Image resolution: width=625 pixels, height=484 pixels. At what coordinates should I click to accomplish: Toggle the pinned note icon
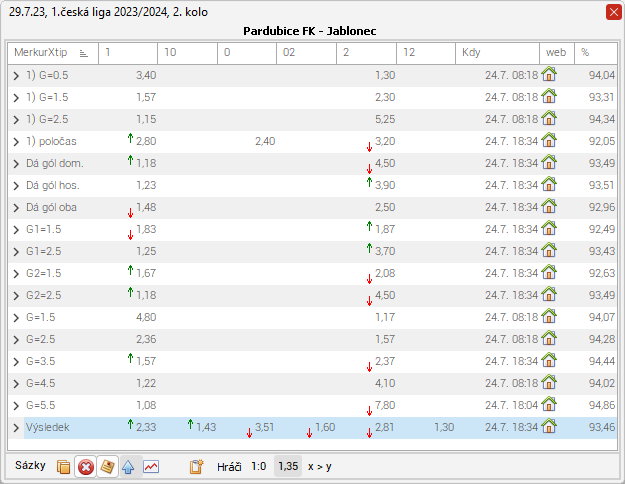coord(107,466)
